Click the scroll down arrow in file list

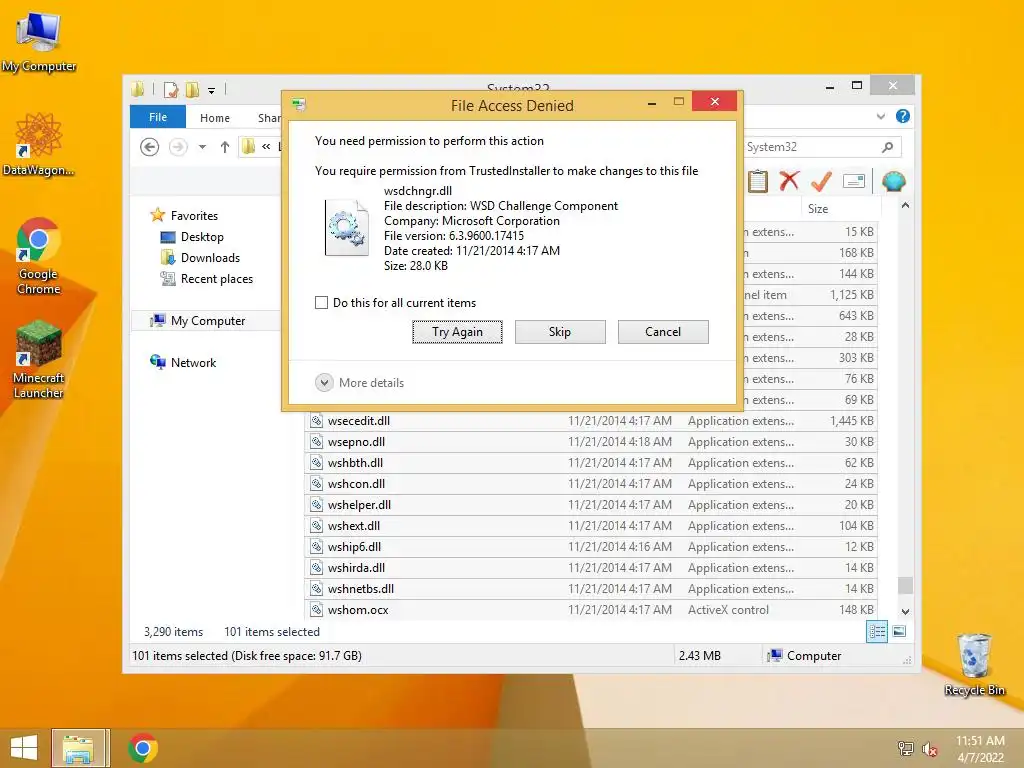pos(905,611)
